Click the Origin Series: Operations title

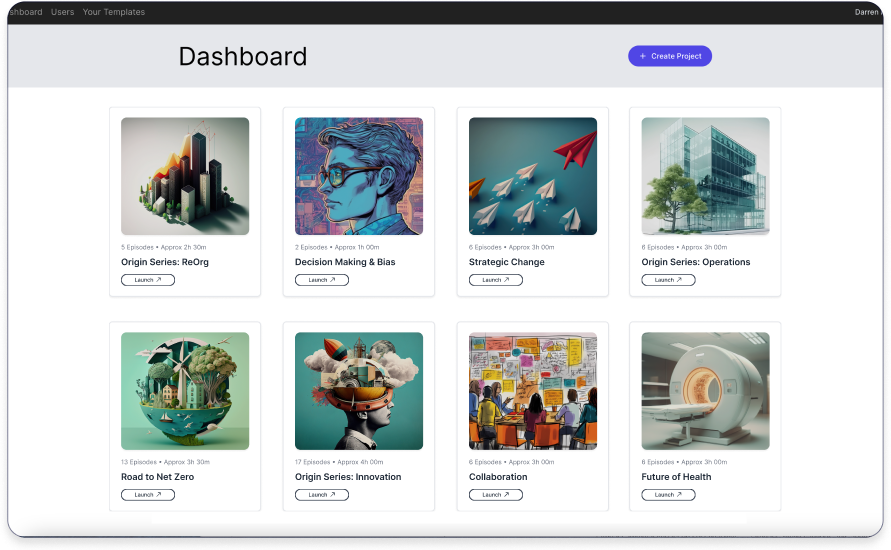pos(696,262)
